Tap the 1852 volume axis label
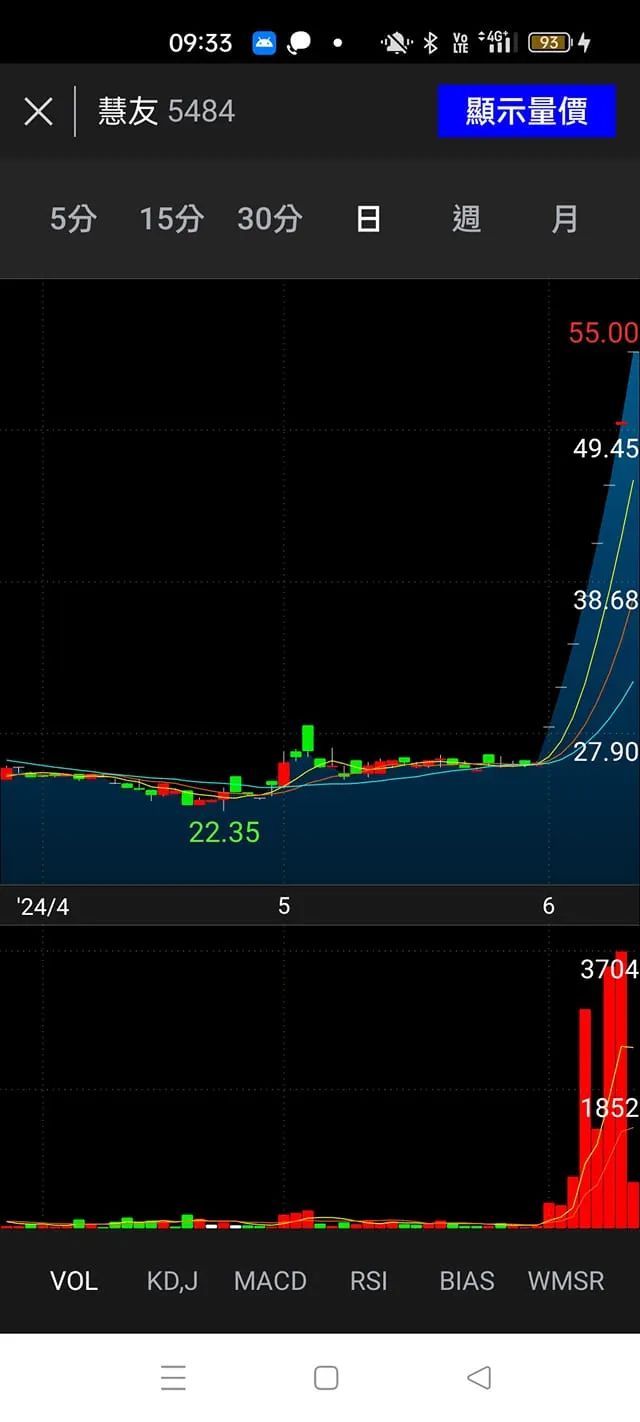This screenshot has height=1422, width=640. [609, 1108]
